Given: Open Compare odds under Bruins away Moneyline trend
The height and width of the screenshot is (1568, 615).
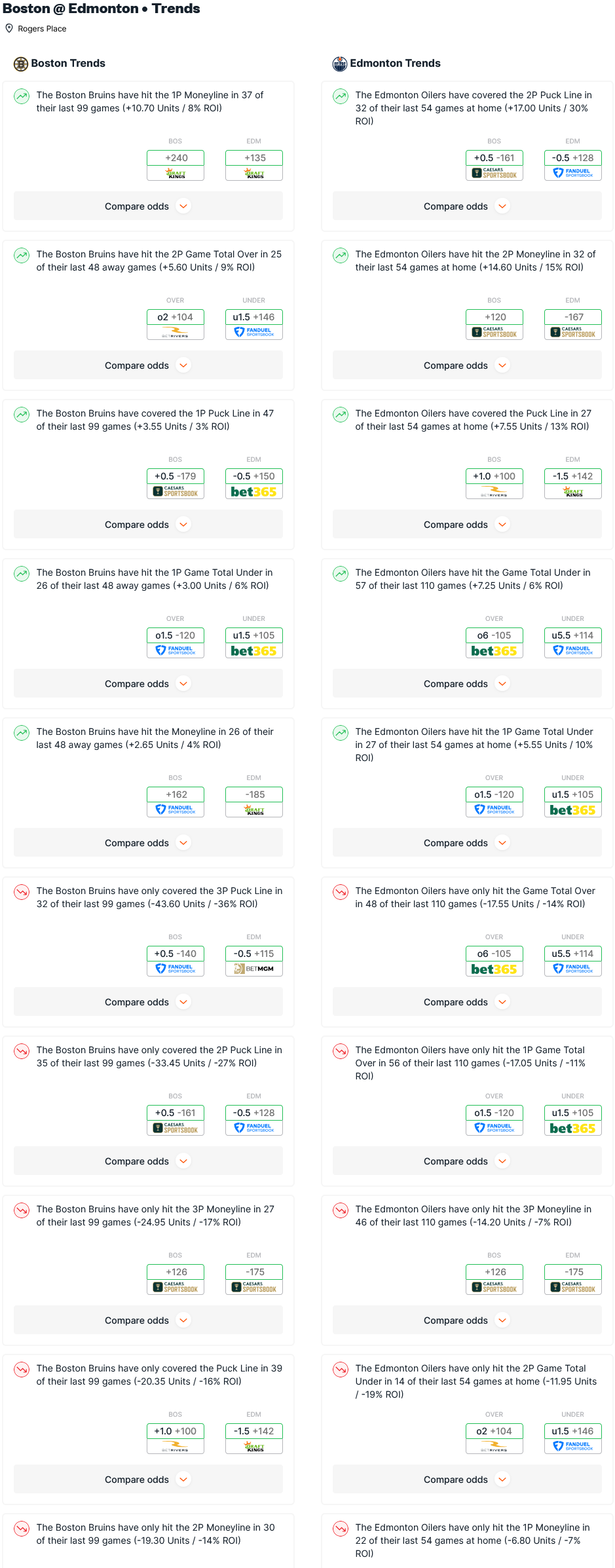Looking at the screenshot, I should (x=148, y=843).
